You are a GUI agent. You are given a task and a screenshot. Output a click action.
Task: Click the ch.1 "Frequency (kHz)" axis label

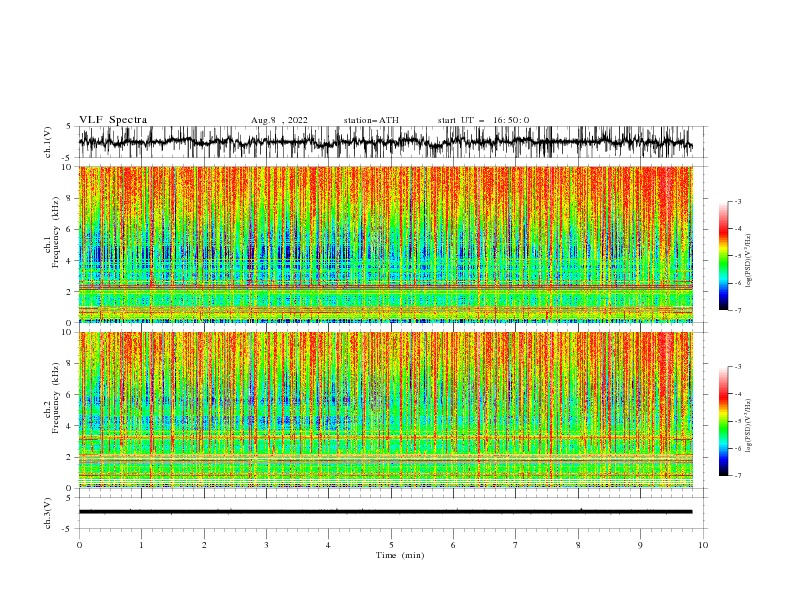pos(56,233)
